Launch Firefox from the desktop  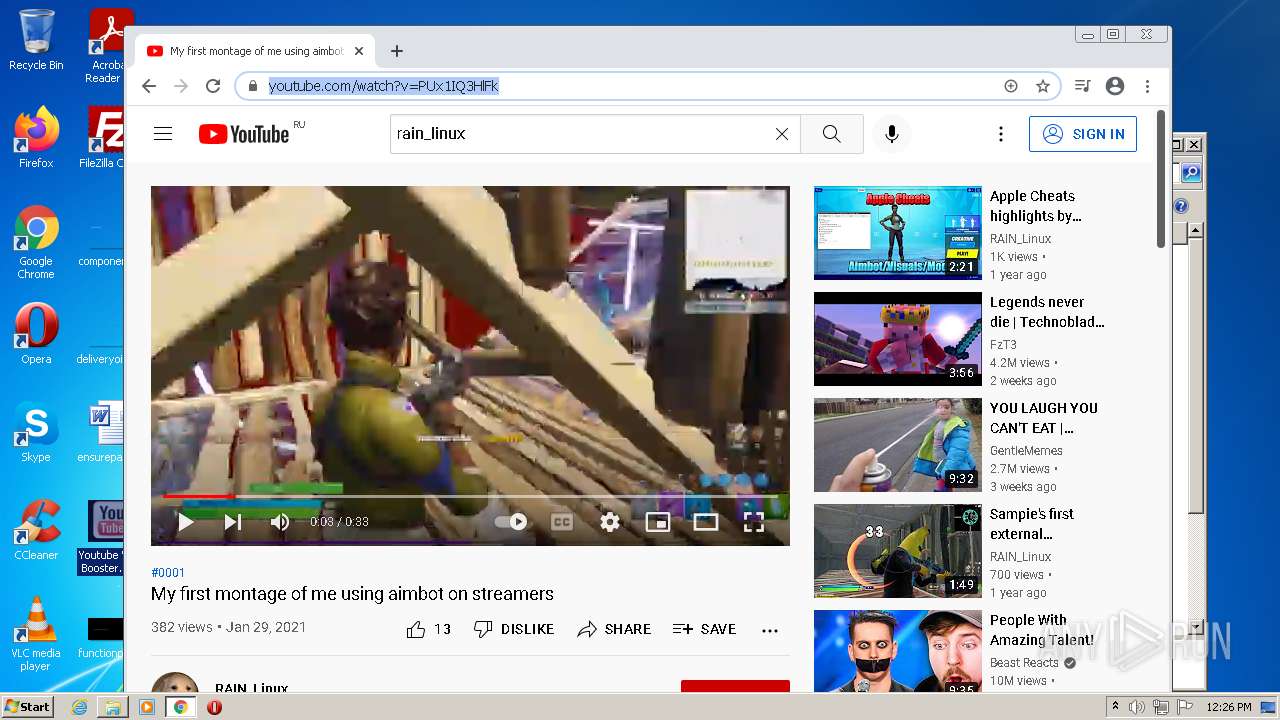(36, 137)
